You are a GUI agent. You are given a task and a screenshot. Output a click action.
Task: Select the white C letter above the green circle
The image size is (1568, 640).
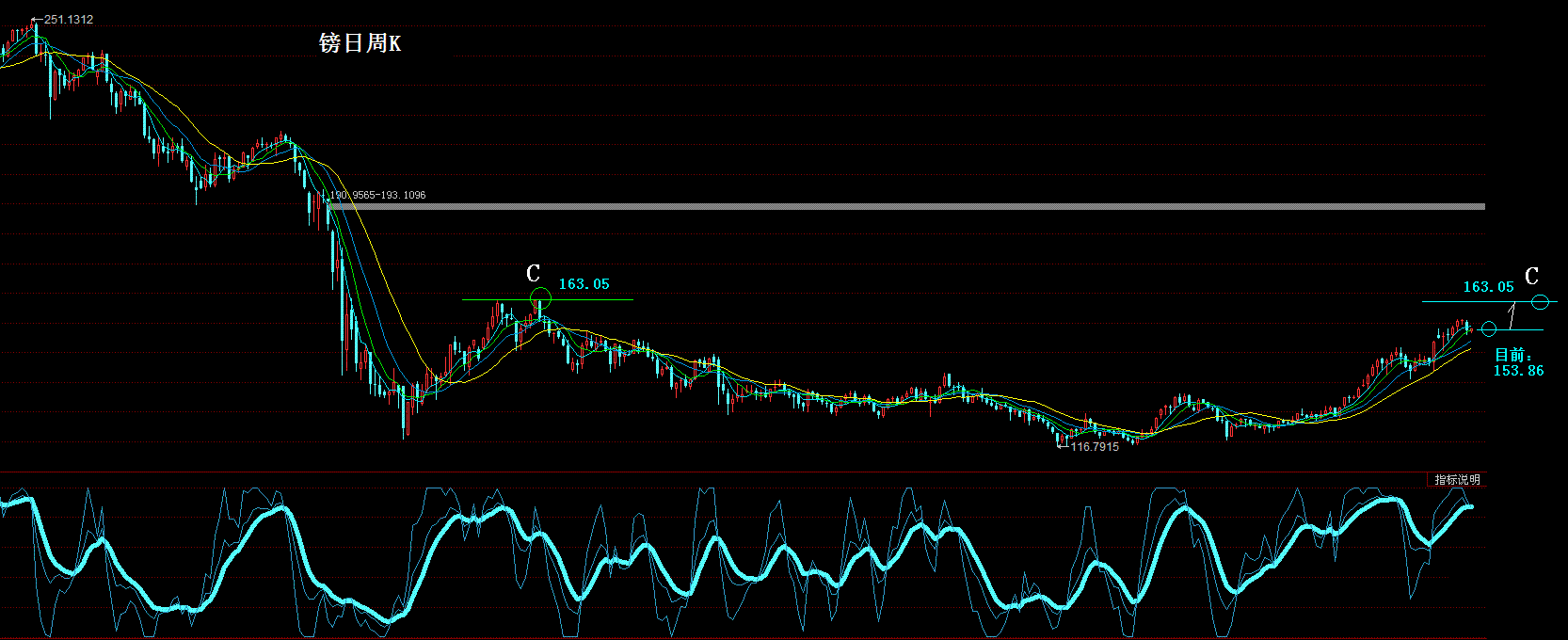[x=534, y=273]
